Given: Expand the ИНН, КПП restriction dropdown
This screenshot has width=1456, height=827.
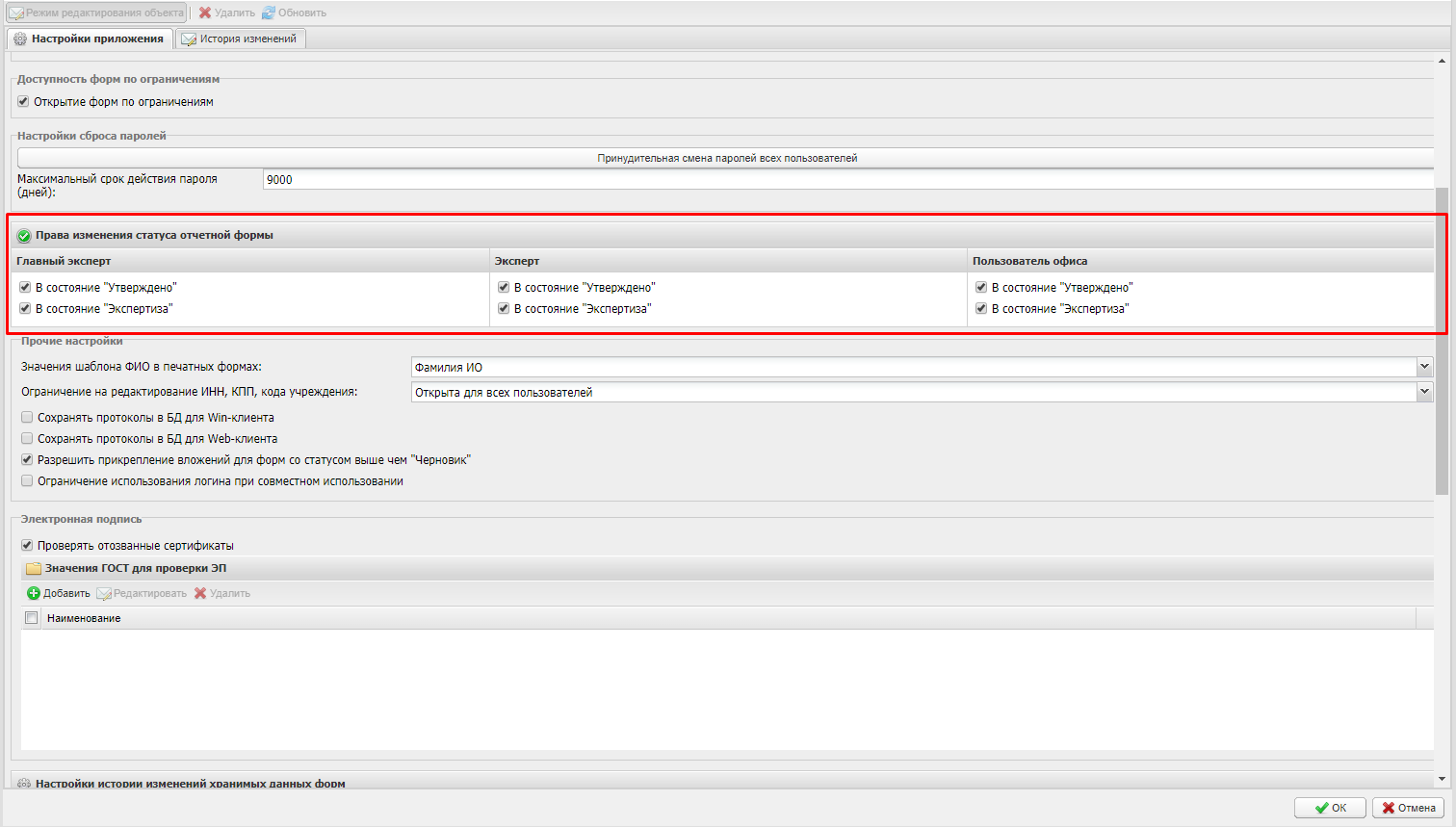Looking at the screenshot, I should click(x=1424, y=392).
